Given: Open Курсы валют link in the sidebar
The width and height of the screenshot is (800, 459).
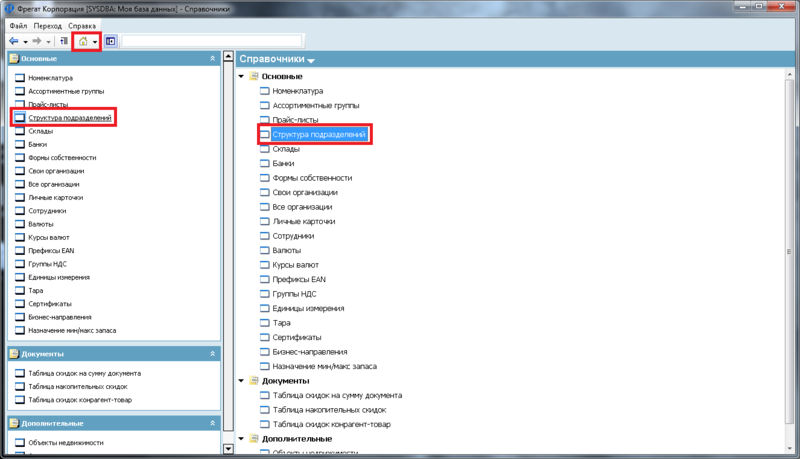Looking at the screenshot, I should 48,237.
